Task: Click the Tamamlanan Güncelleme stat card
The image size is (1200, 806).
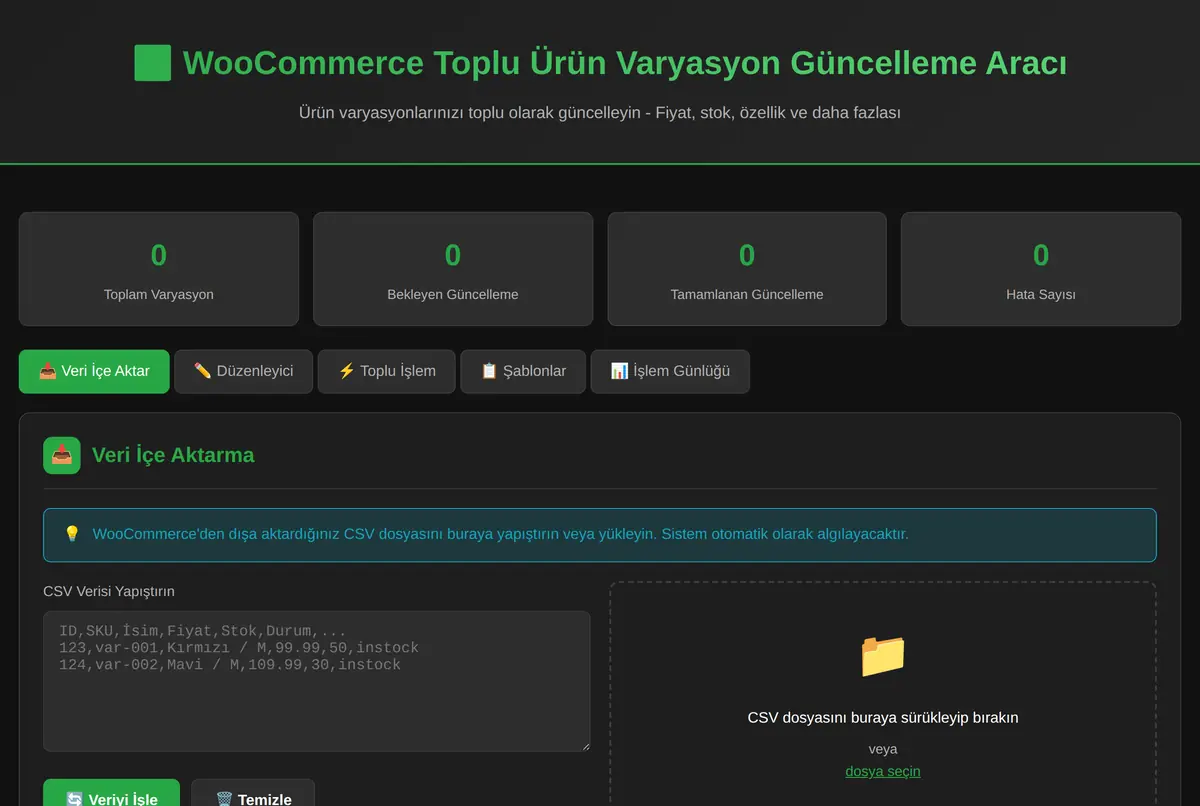Action: (747, 269)
